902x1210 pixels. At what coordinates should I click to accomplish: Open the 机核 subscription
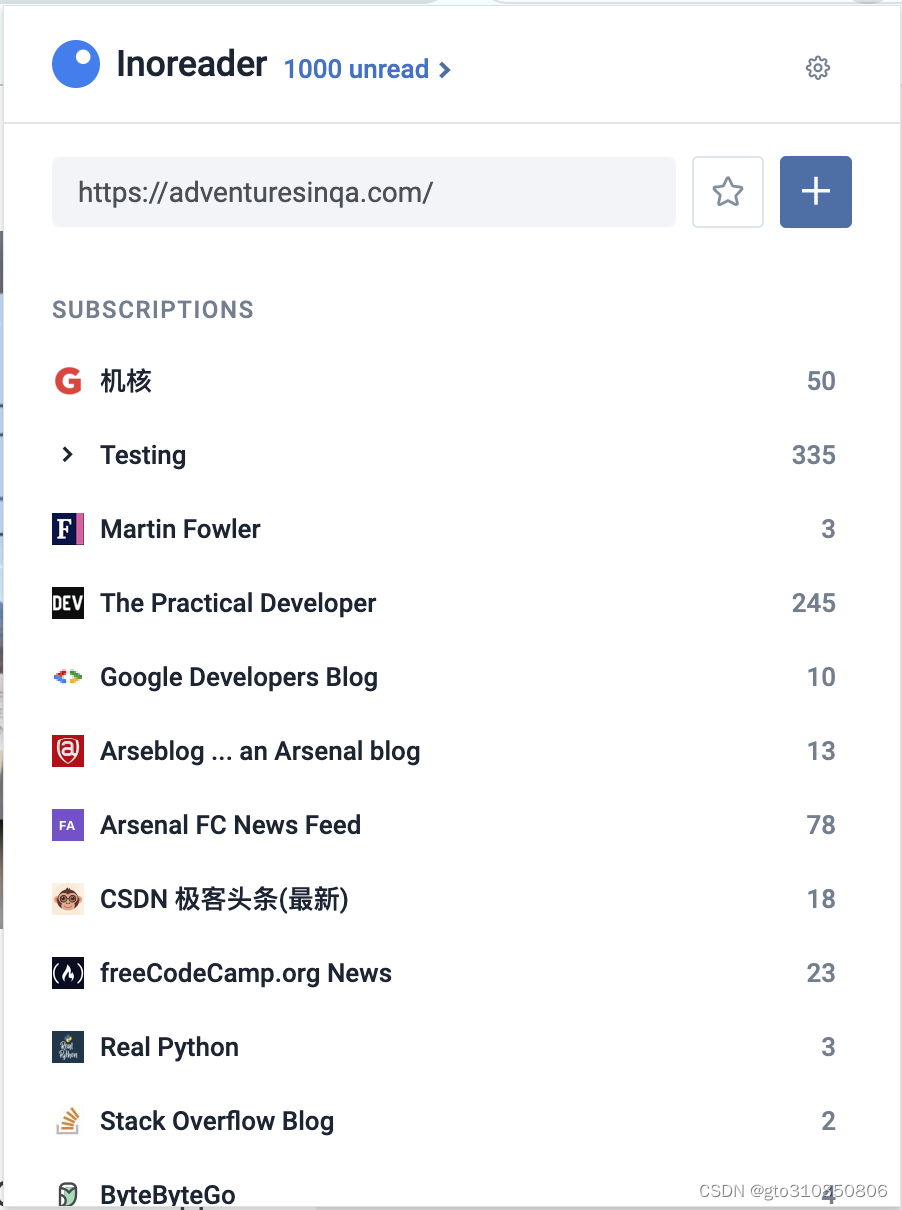tap(126, 381)
